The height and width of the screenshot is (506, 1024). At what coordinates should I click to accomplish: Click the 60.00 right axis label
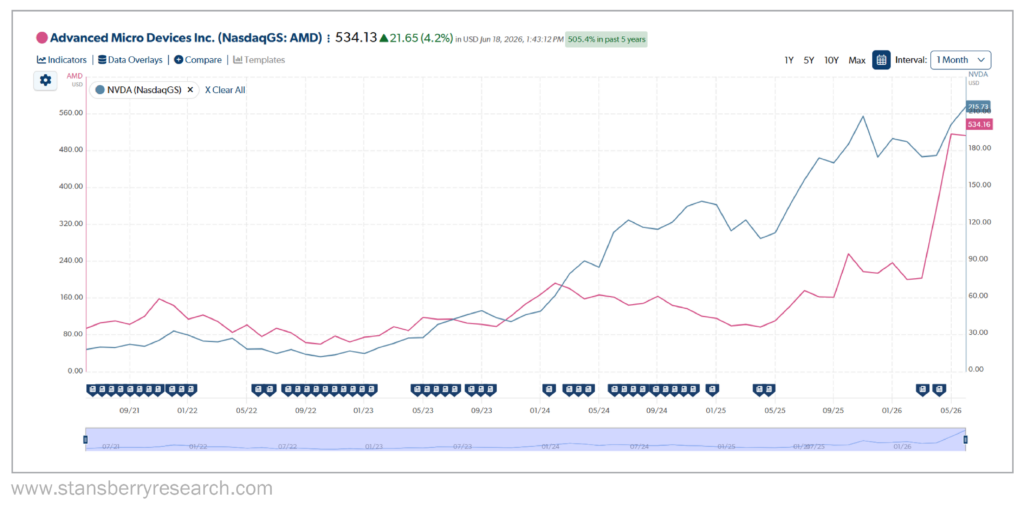(980, 296)
